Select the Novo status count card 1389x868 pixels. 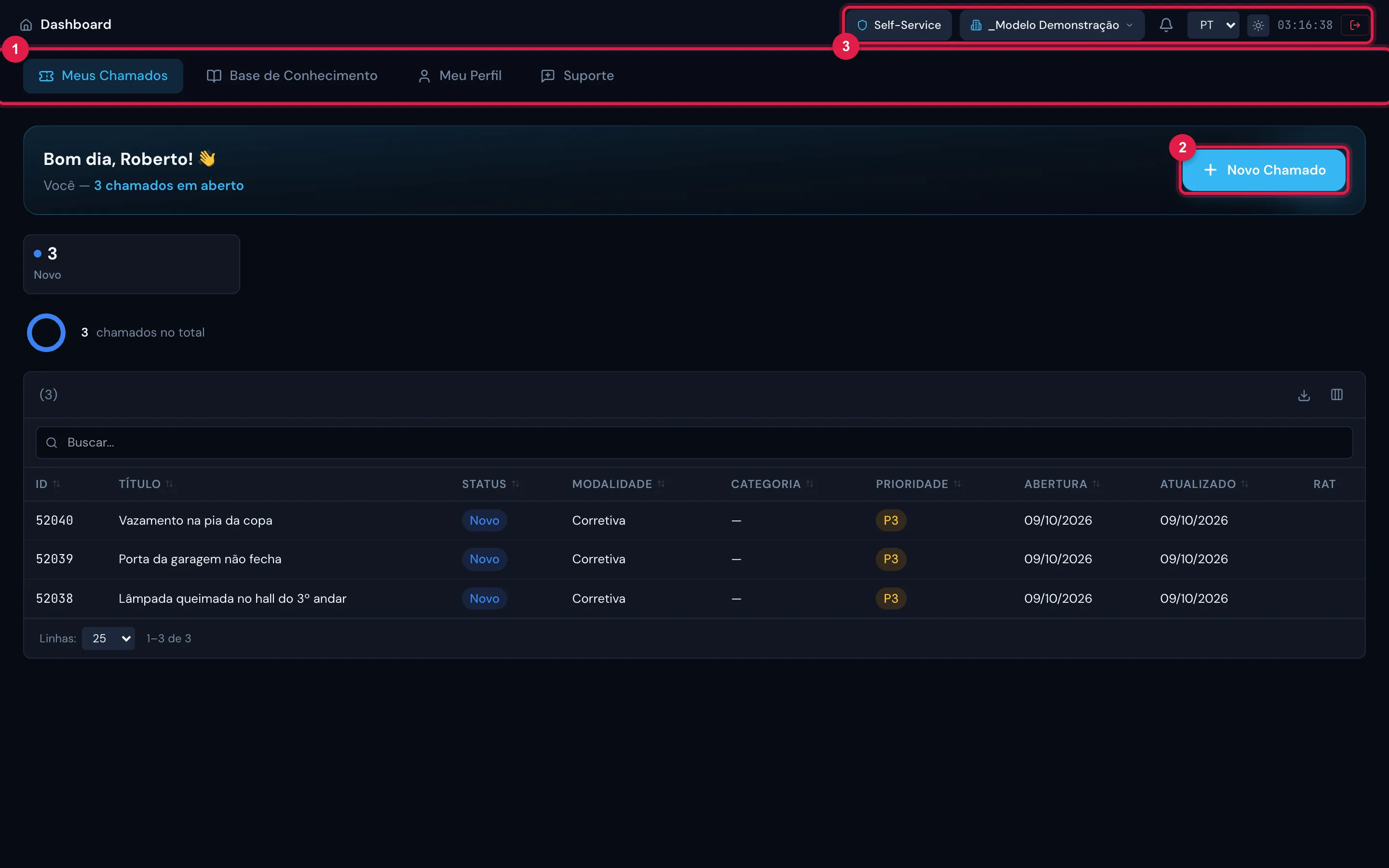tap(132, 264)
